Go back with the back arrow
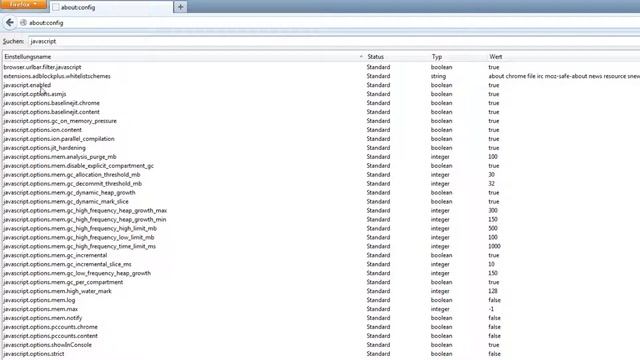 point(10,23)
